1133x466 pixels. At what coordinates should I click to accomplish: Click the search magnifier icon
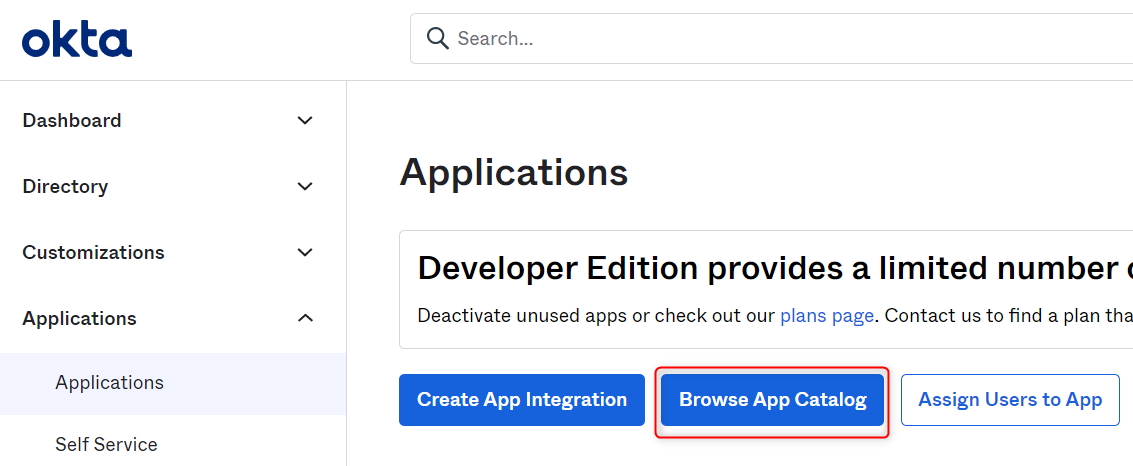438,38
